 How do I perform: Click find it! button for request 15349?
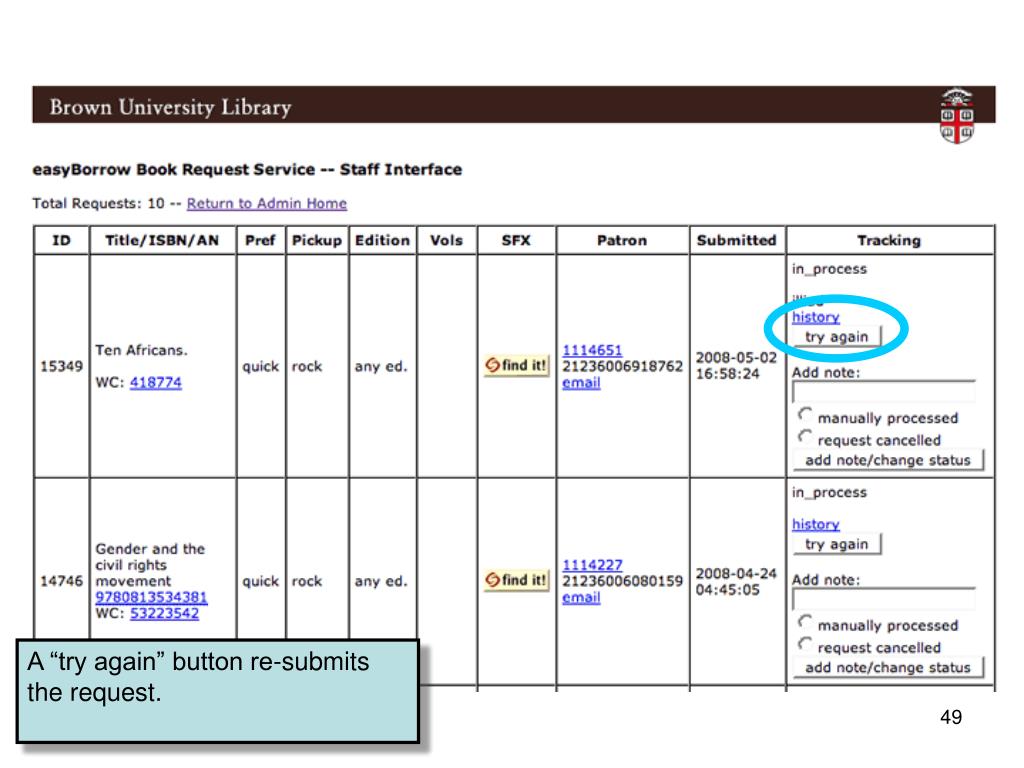(516, 365)
